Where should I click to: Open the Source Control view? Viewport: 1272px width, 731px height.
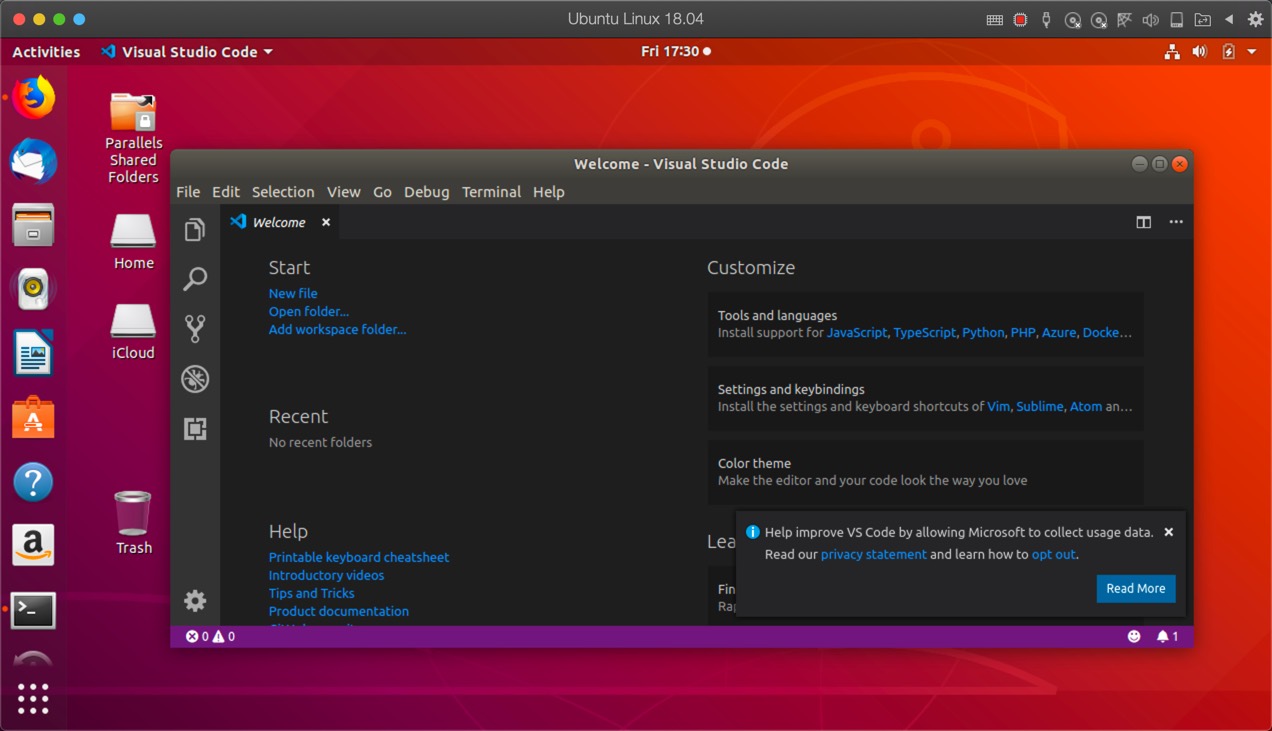click(x=195, y=328)
